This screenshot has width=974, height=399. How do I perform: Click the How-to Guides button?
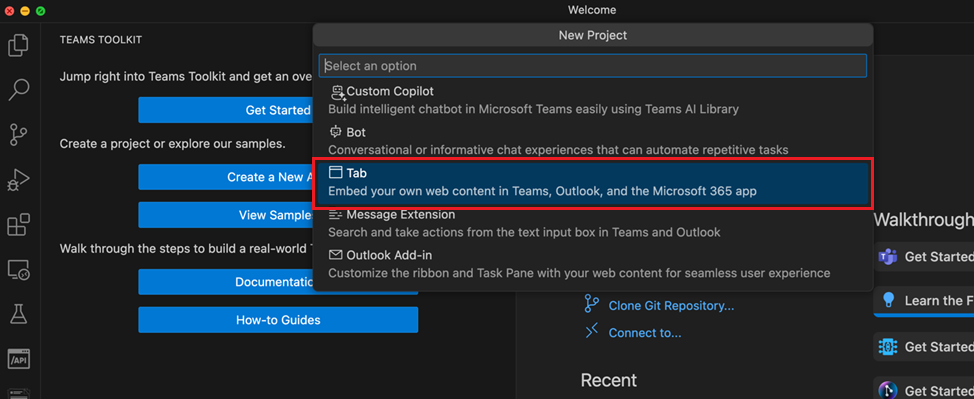coord(278,320)
